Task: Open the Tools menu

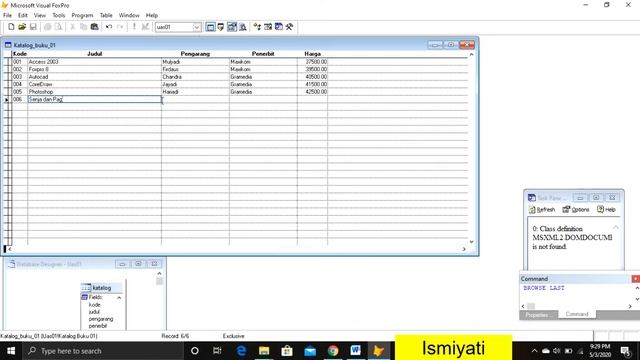Action: (x=58, y=16)
